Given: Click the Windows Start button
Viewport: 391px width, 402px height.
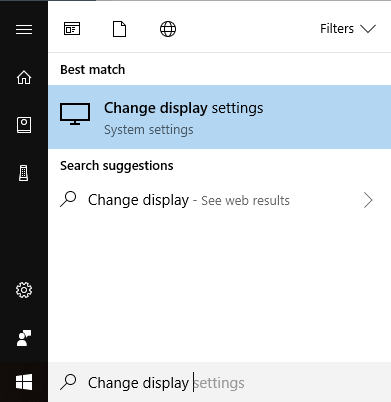Looking at the screenshot, I should [24, 382].
